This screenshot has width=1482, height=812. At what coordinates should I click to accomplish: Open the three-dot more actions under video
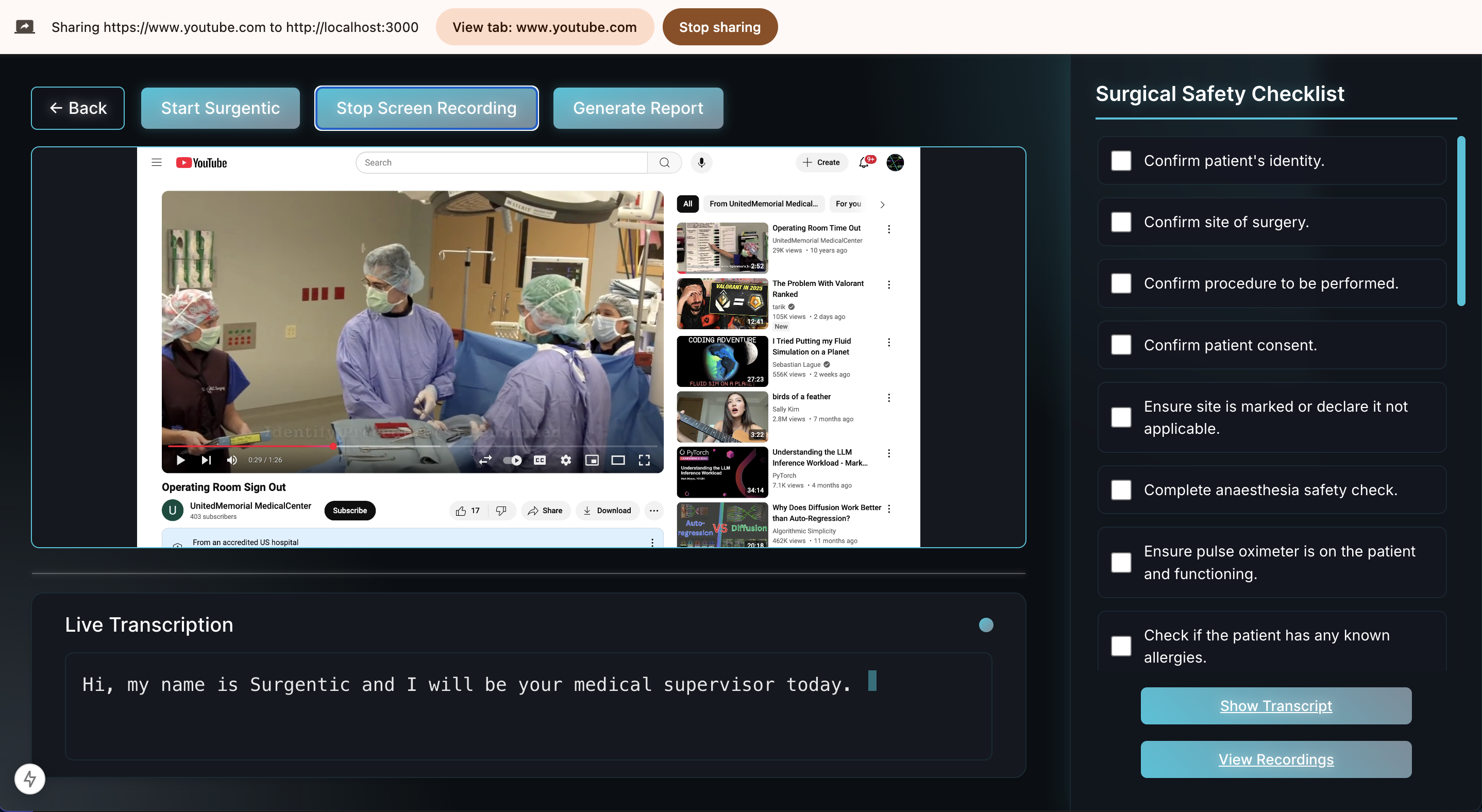[x=653, y=511]
